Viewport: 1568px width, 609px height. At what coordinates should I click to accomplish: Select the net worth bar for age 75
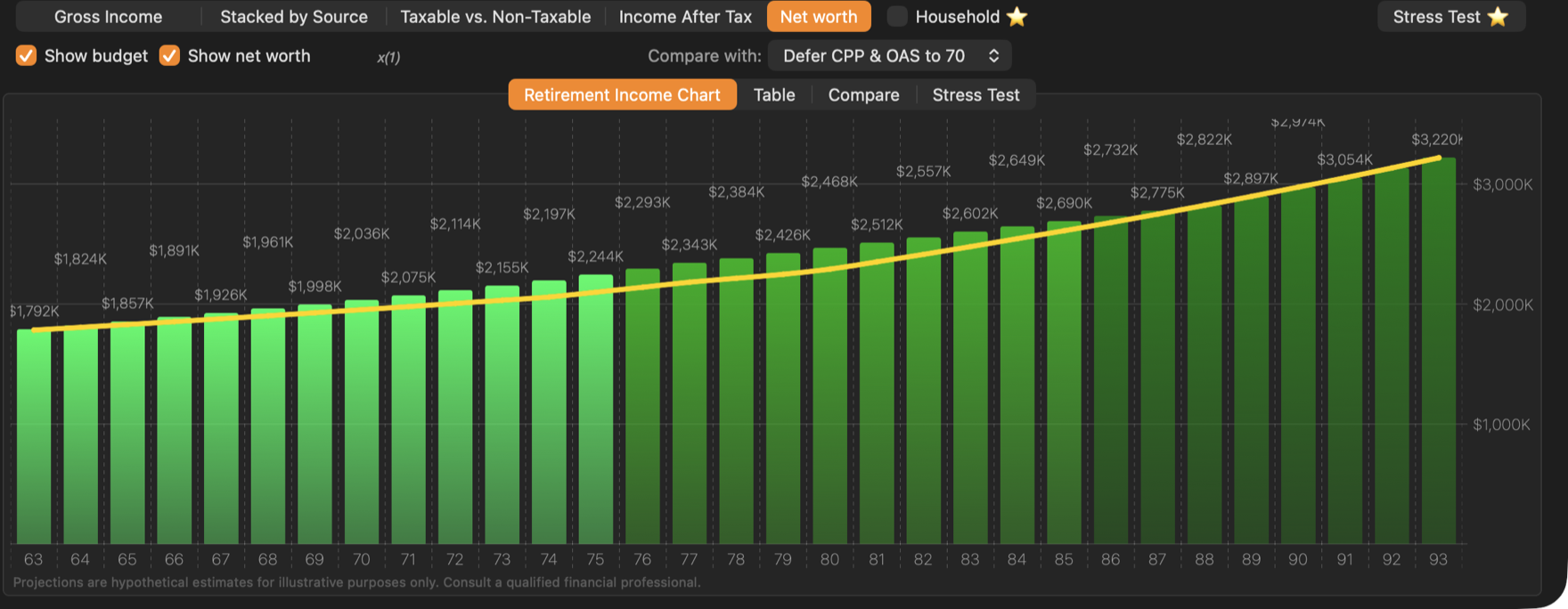[x=596, y=409]
